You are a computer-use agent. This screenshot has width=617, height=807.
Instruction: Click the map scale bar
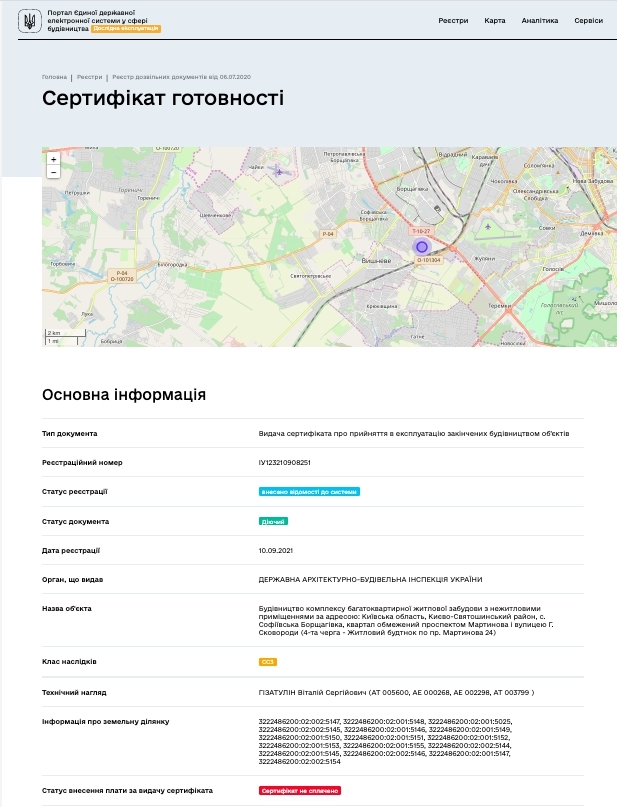point(66,337)
